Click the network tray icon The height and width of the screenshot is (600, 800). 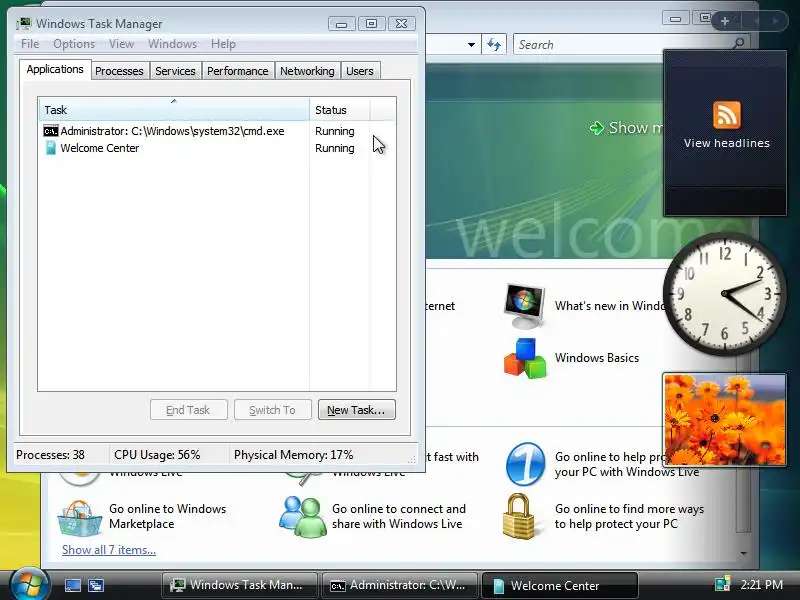(723, 585)
